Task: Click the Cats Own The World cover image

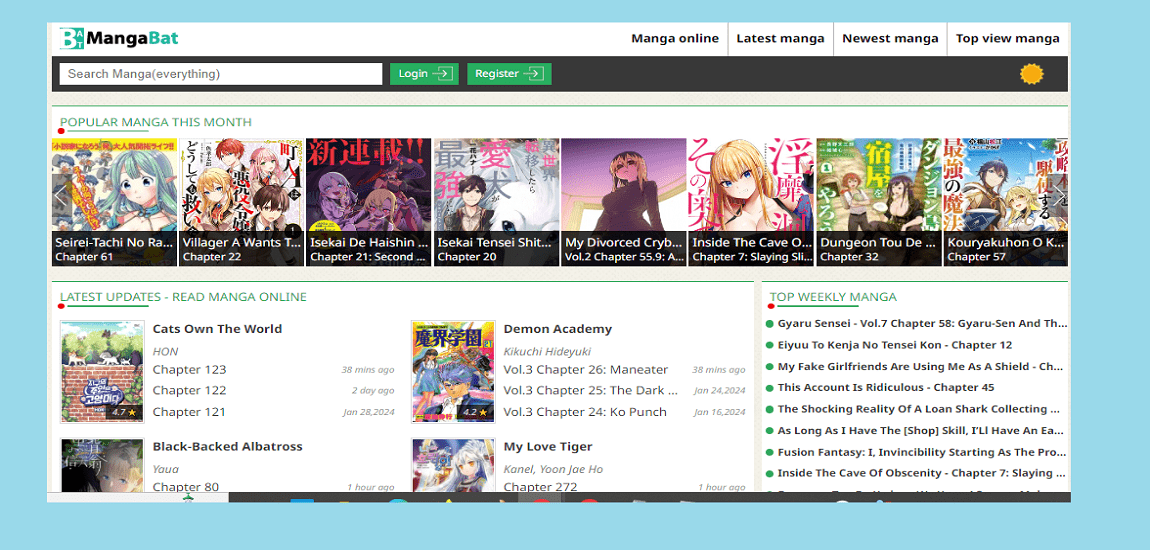Action: 102,372
